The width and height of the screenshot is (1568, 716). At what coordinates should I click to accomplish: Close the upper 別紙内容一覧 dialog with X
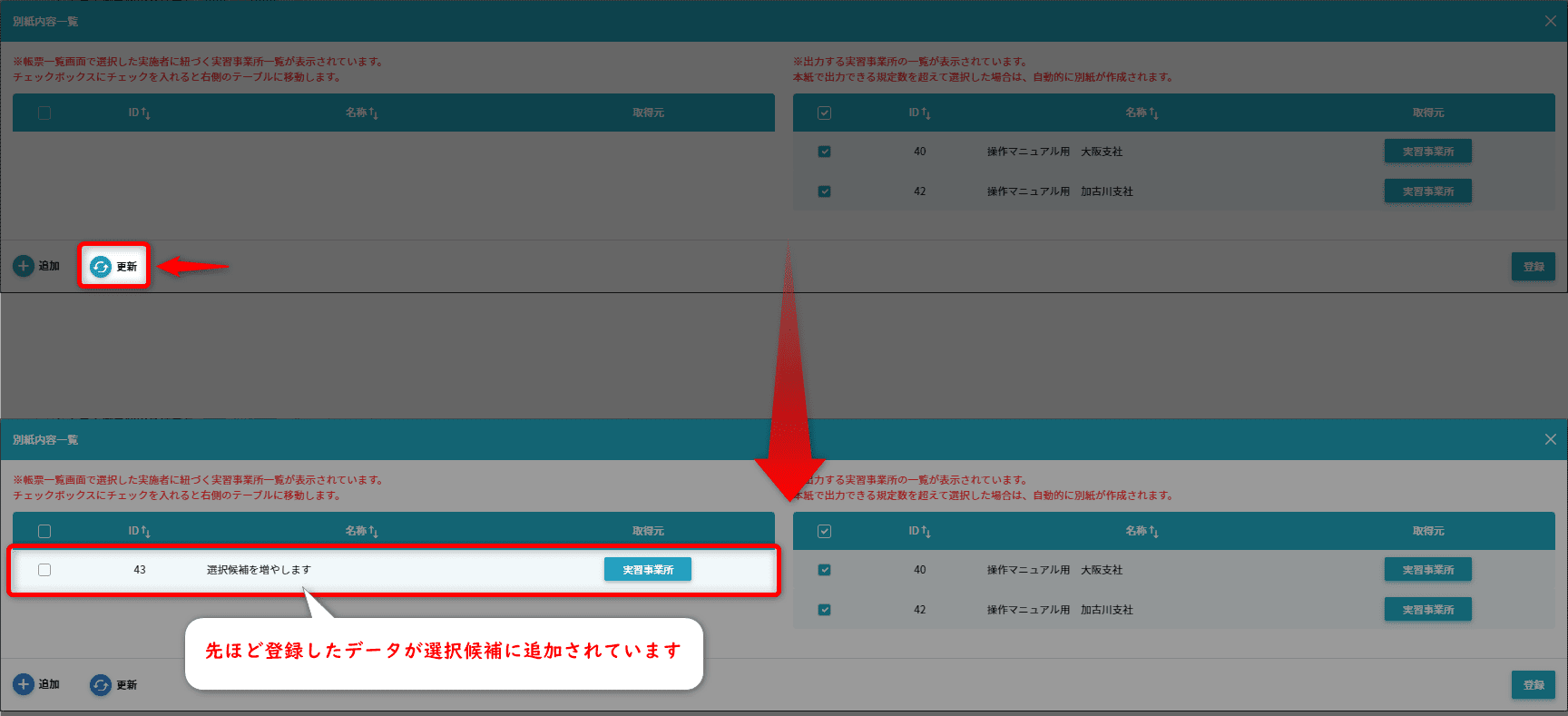click(x=1550, y=21)
